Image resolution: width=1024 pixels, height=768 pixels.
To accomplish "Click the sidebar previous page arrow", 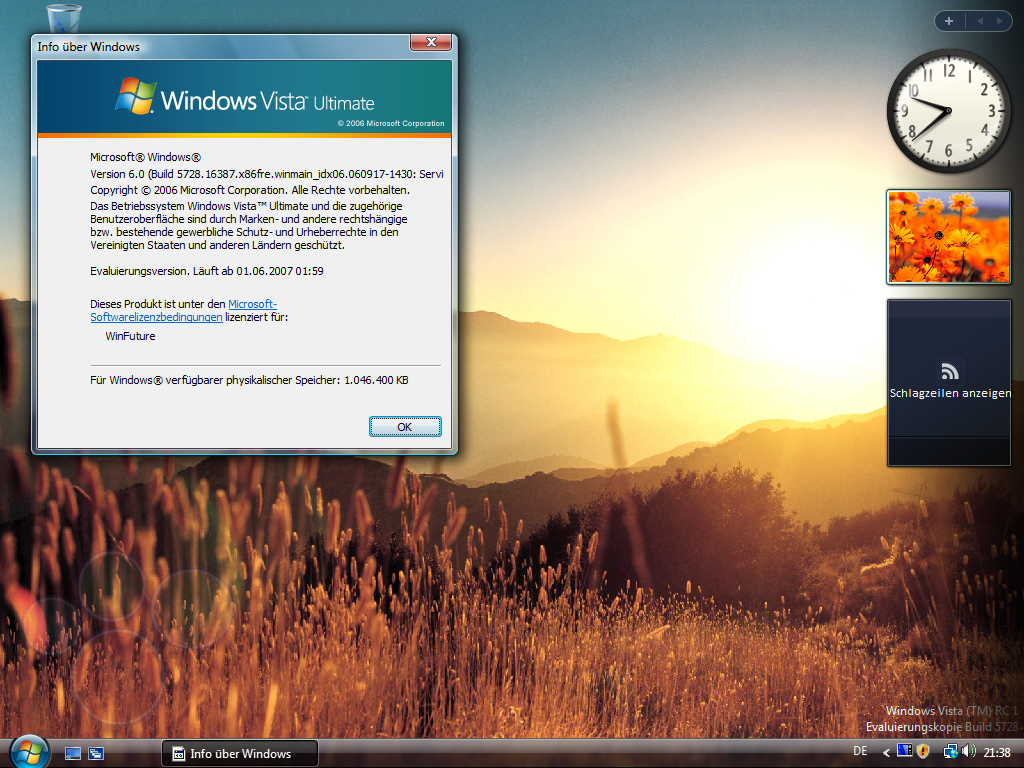I will pyautogui.click(x=980, y=21).
